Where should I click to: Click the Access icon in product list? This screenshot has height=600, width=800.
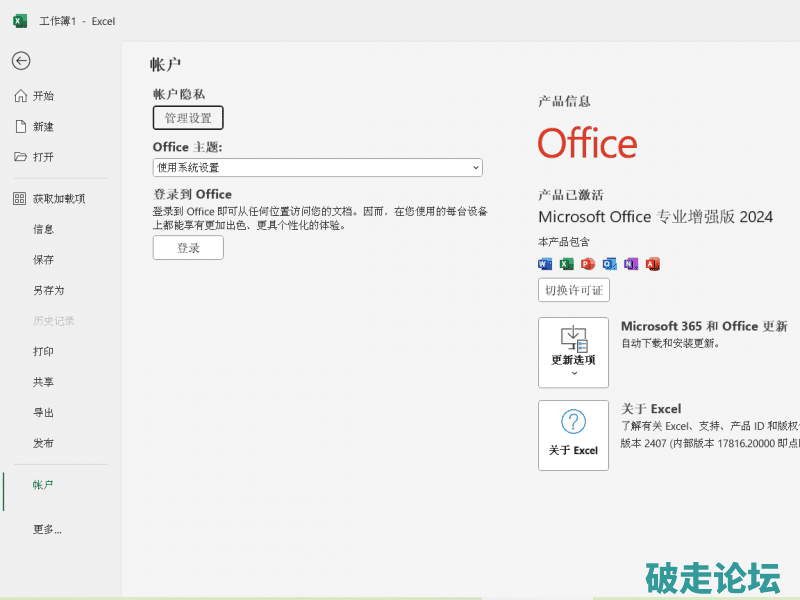click(653, 264)
